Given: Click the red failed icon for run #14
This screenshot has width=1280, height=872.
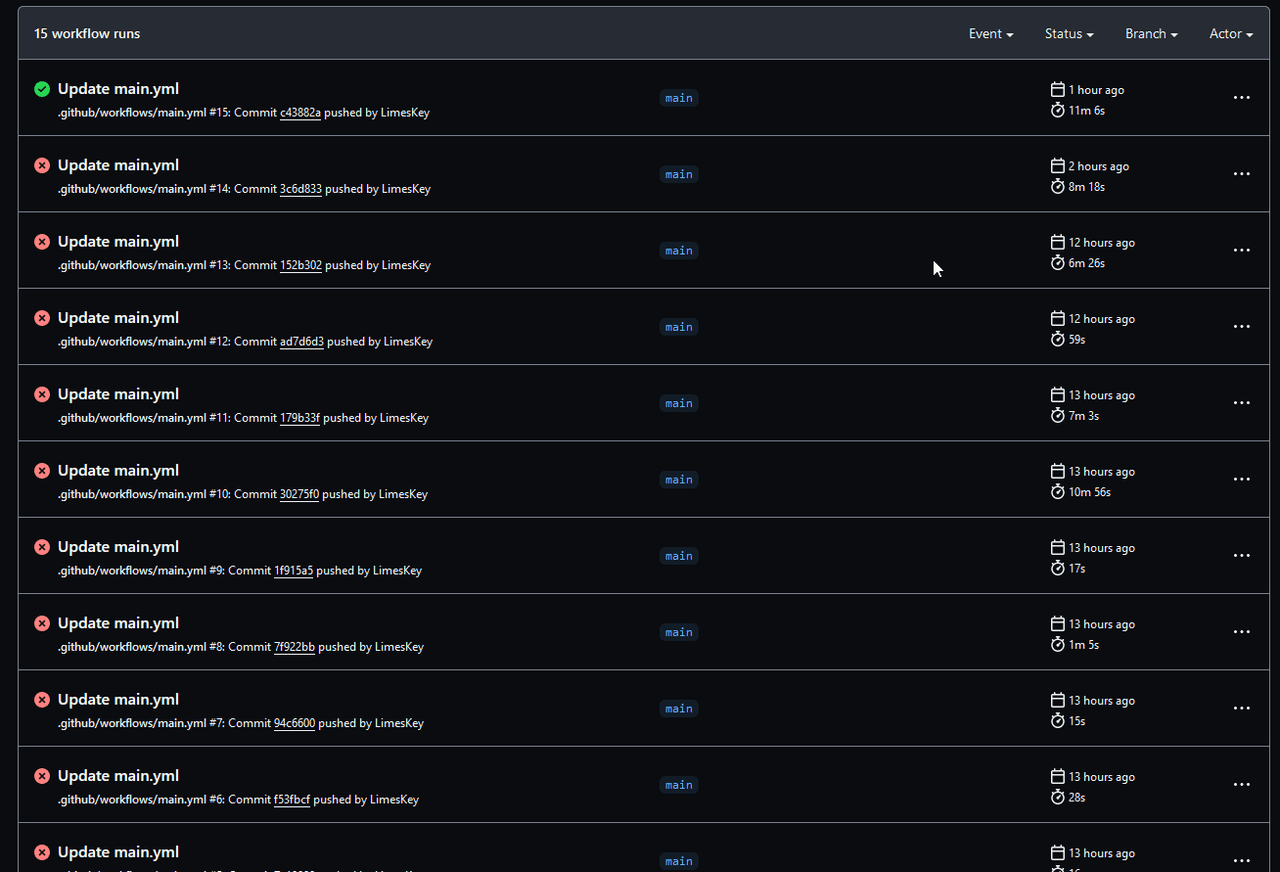Looking at the screenshot, I should coord(42,165).
